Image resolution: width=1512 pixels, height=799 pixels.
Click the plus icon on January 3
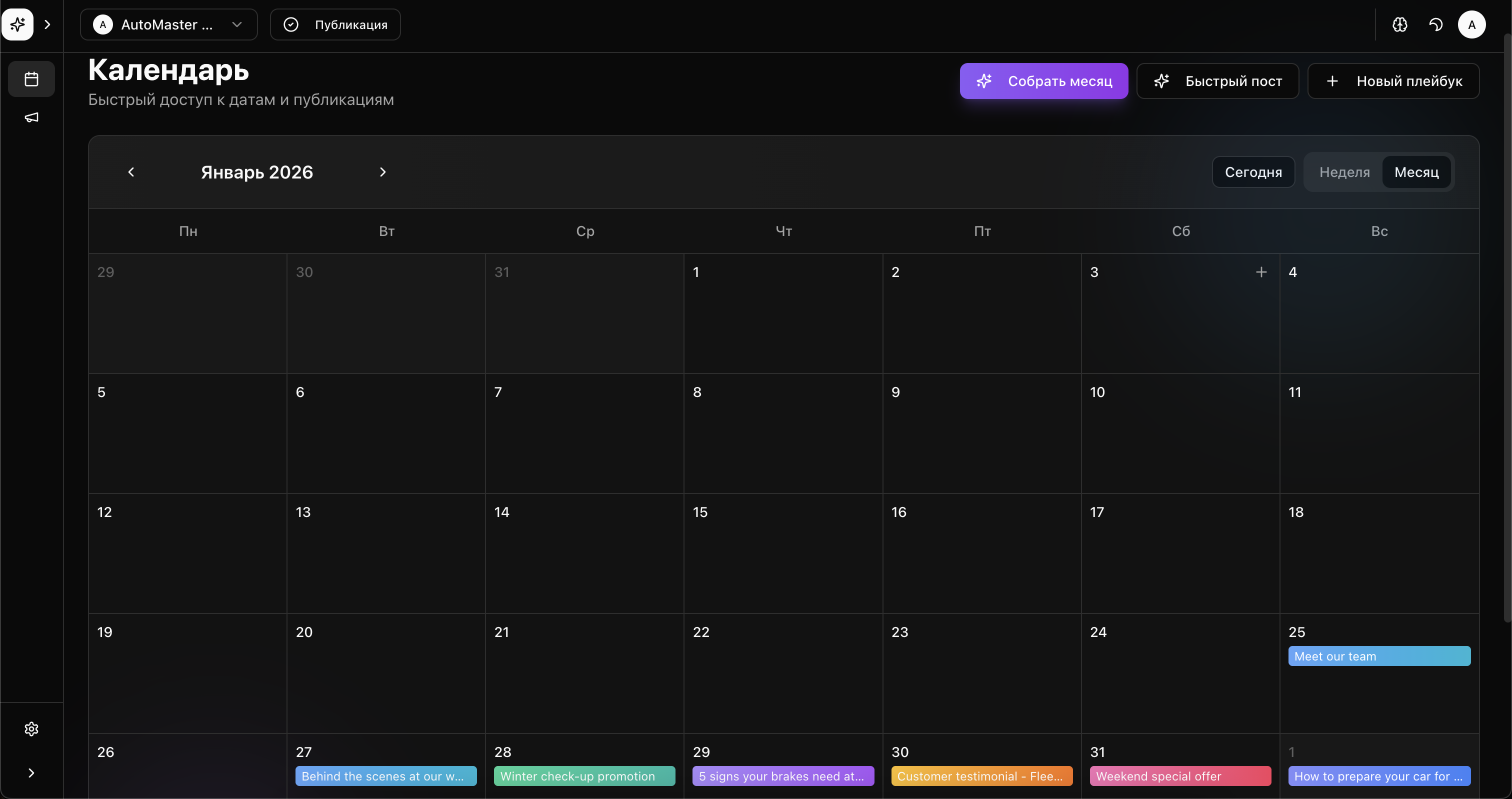[x=1261, y=272]
